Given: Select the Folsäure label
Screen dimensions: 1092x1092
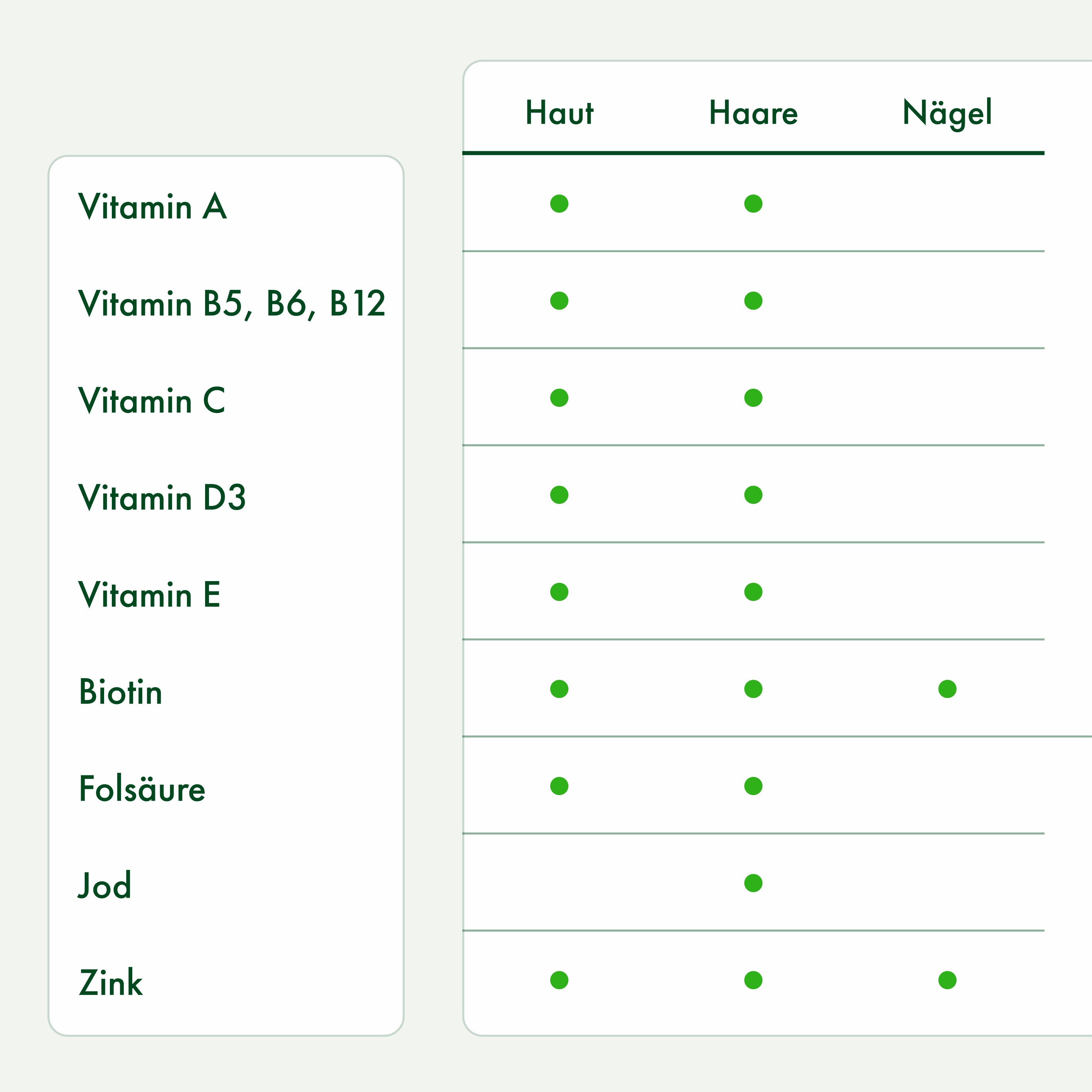Looking at the screenshot, I should pos(142,789).
